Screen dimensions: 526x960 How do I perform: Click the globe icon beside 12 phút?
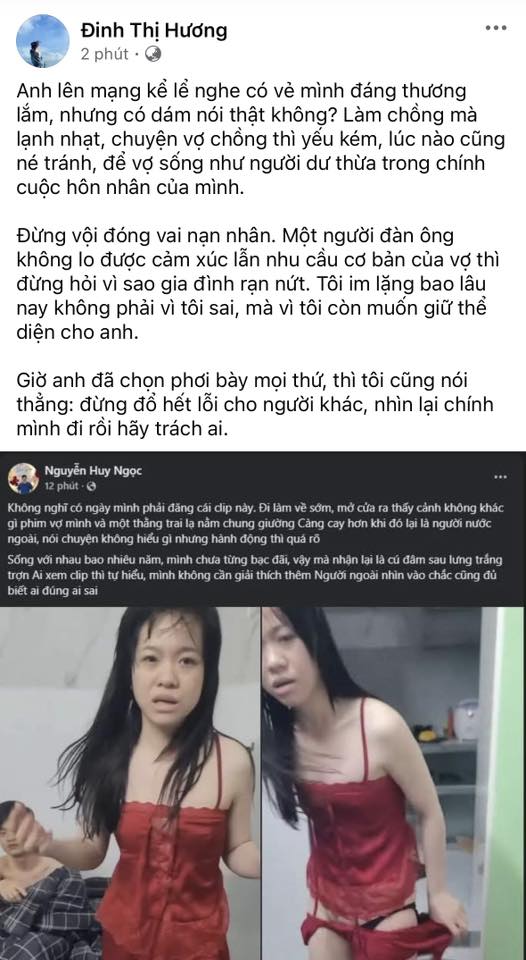(91, 486)
